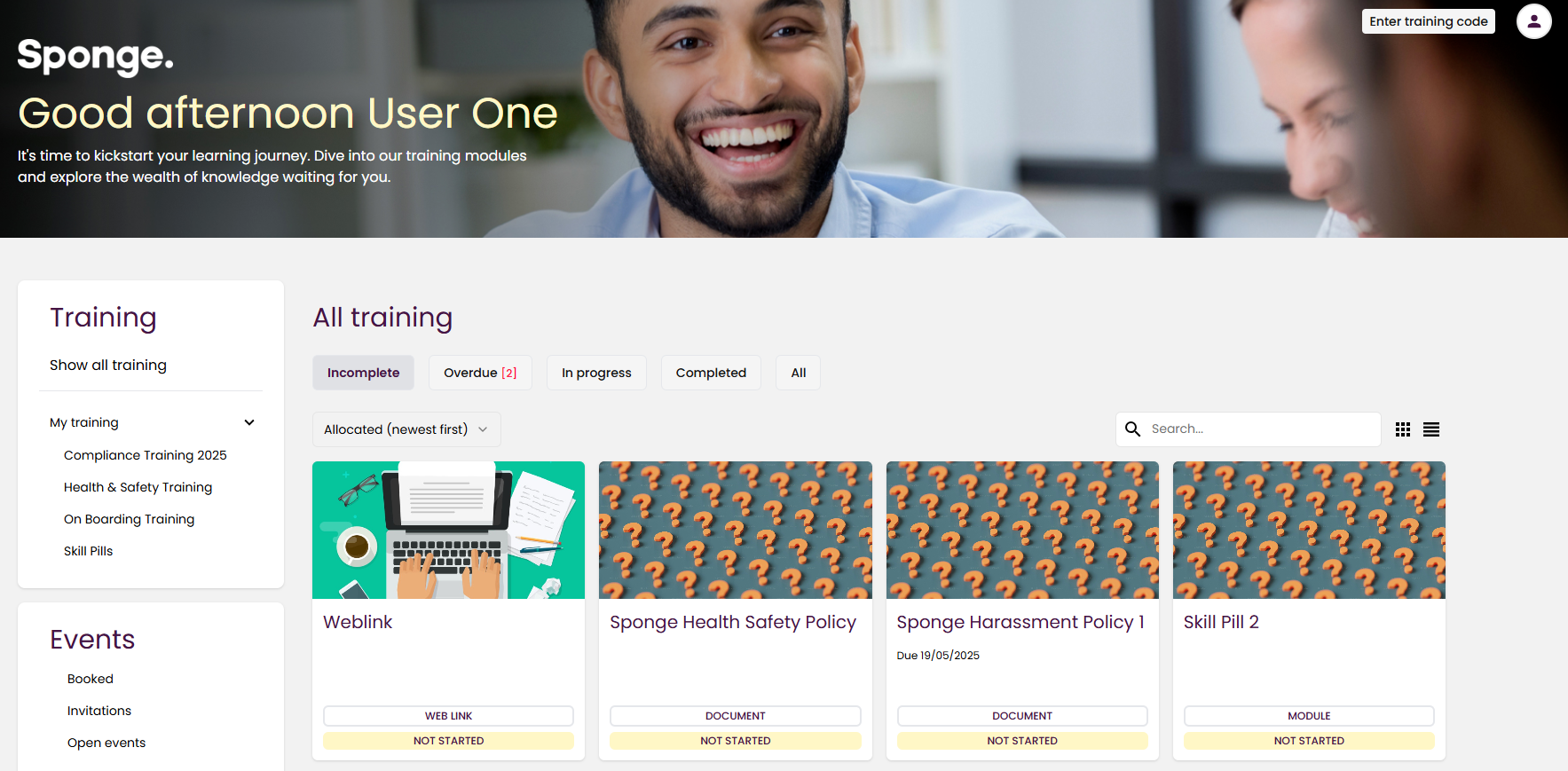The image size is (1568, 771).
Task: Open Sponge Health Safety Policy title
Action: [733, 622]
